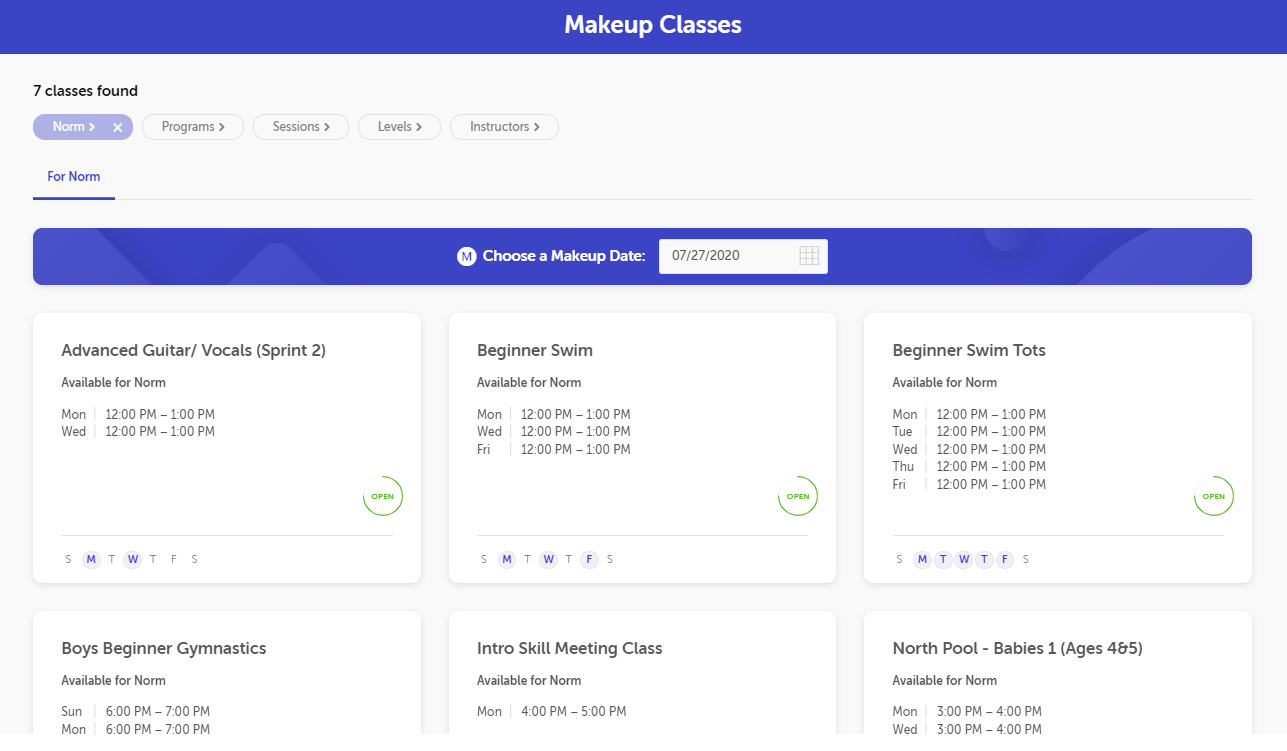
Task: Remove the Norm filter with the X
Action: (x=117, y=127)
